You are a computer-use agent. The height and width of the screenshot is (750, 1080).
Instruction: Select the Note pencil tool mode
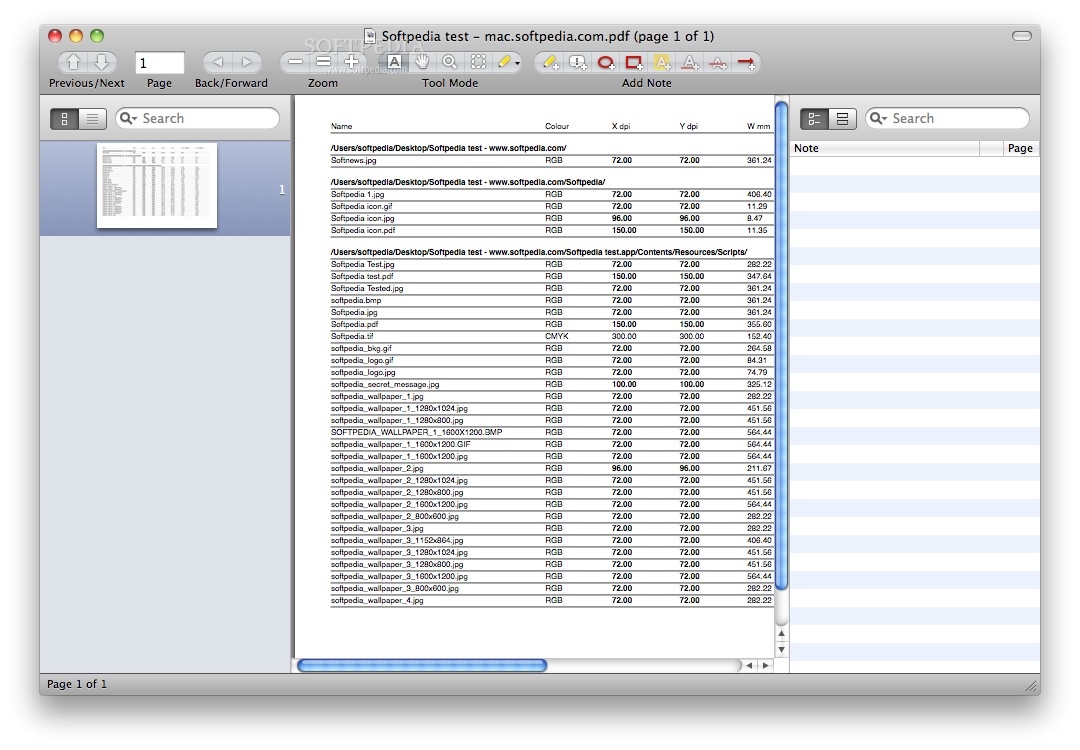click(x=503, y=62)
